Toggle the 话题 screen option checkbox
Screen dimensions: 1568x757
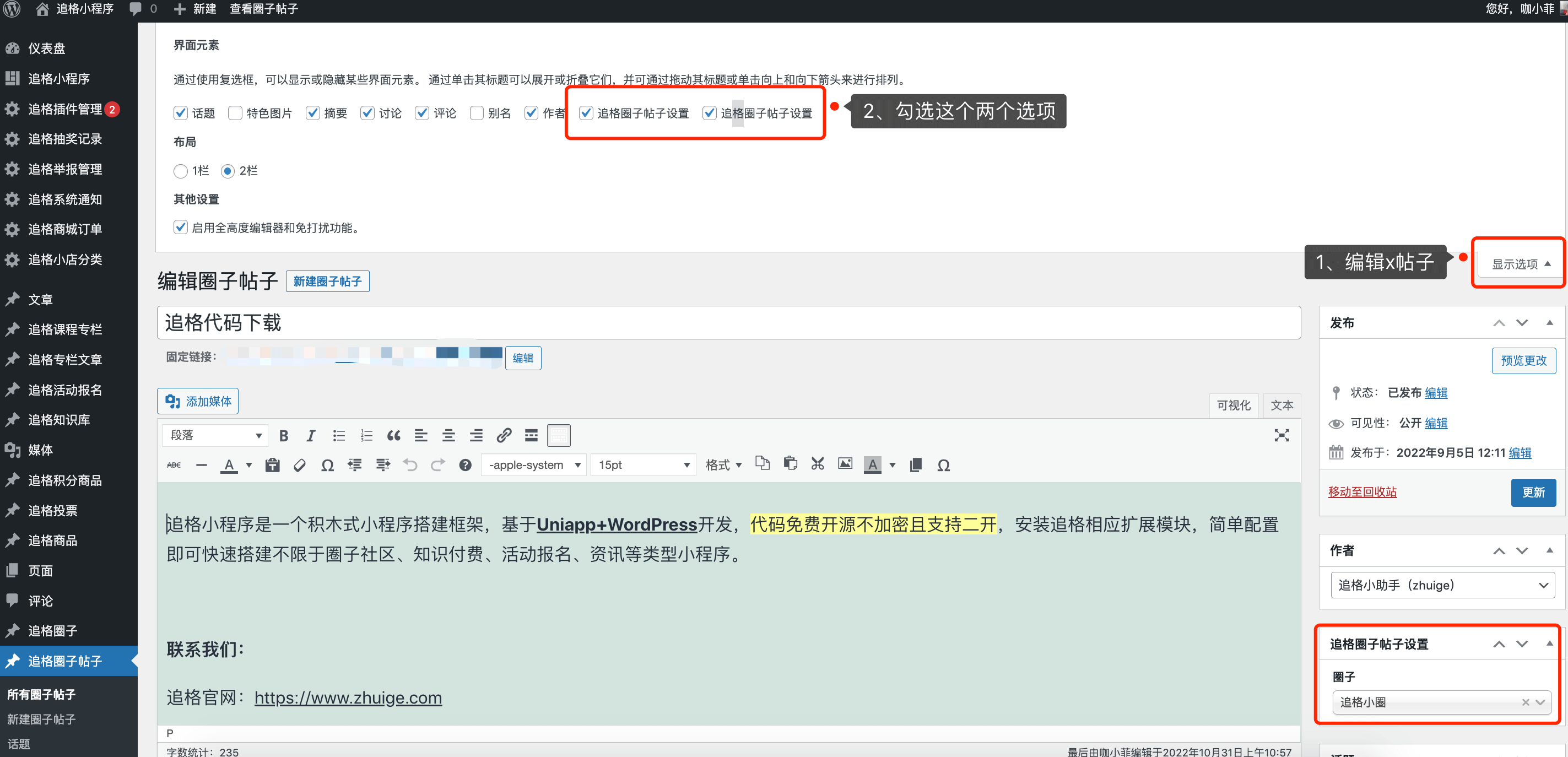click(180, 113)
